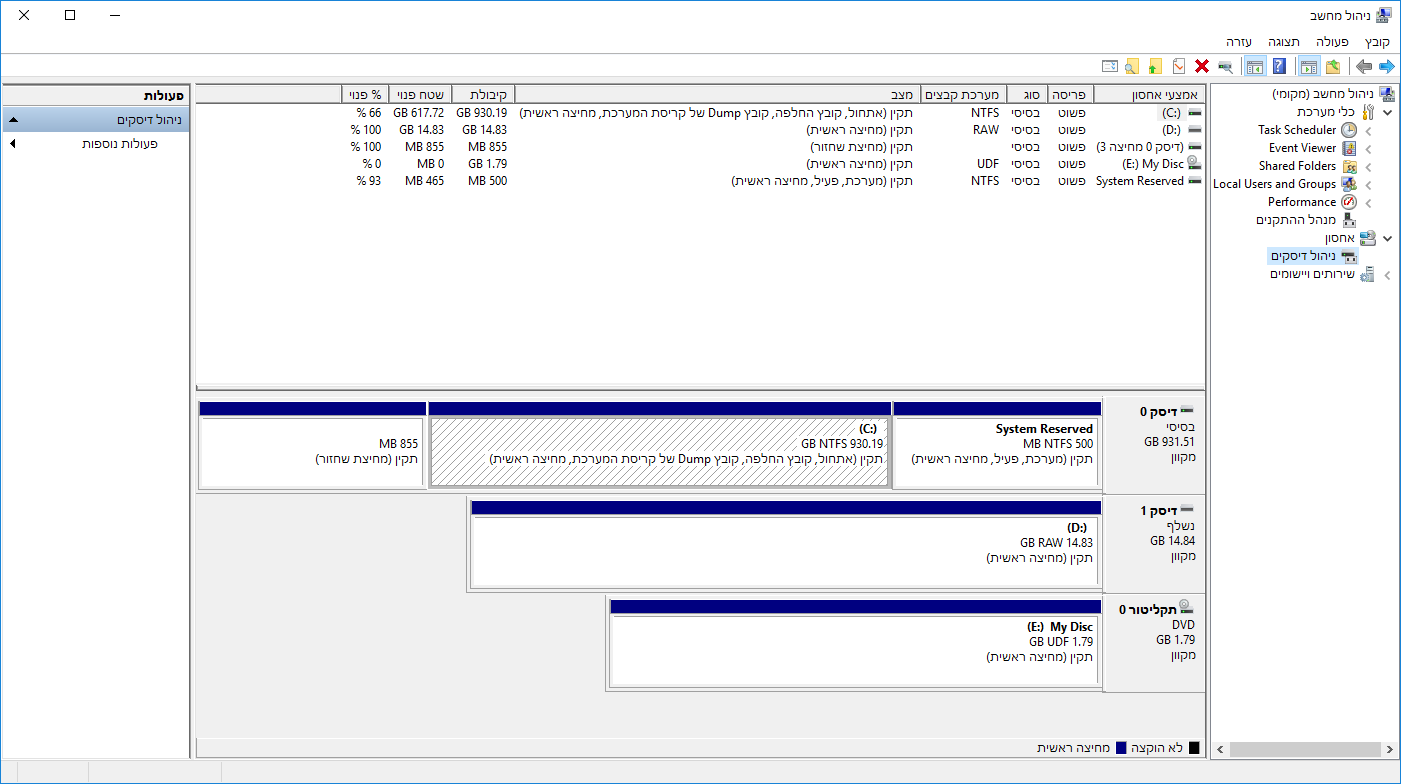1401x784 pixels.
Task: Click the מנהל ההתקנים device manager icon
Action: point(1349,220)
